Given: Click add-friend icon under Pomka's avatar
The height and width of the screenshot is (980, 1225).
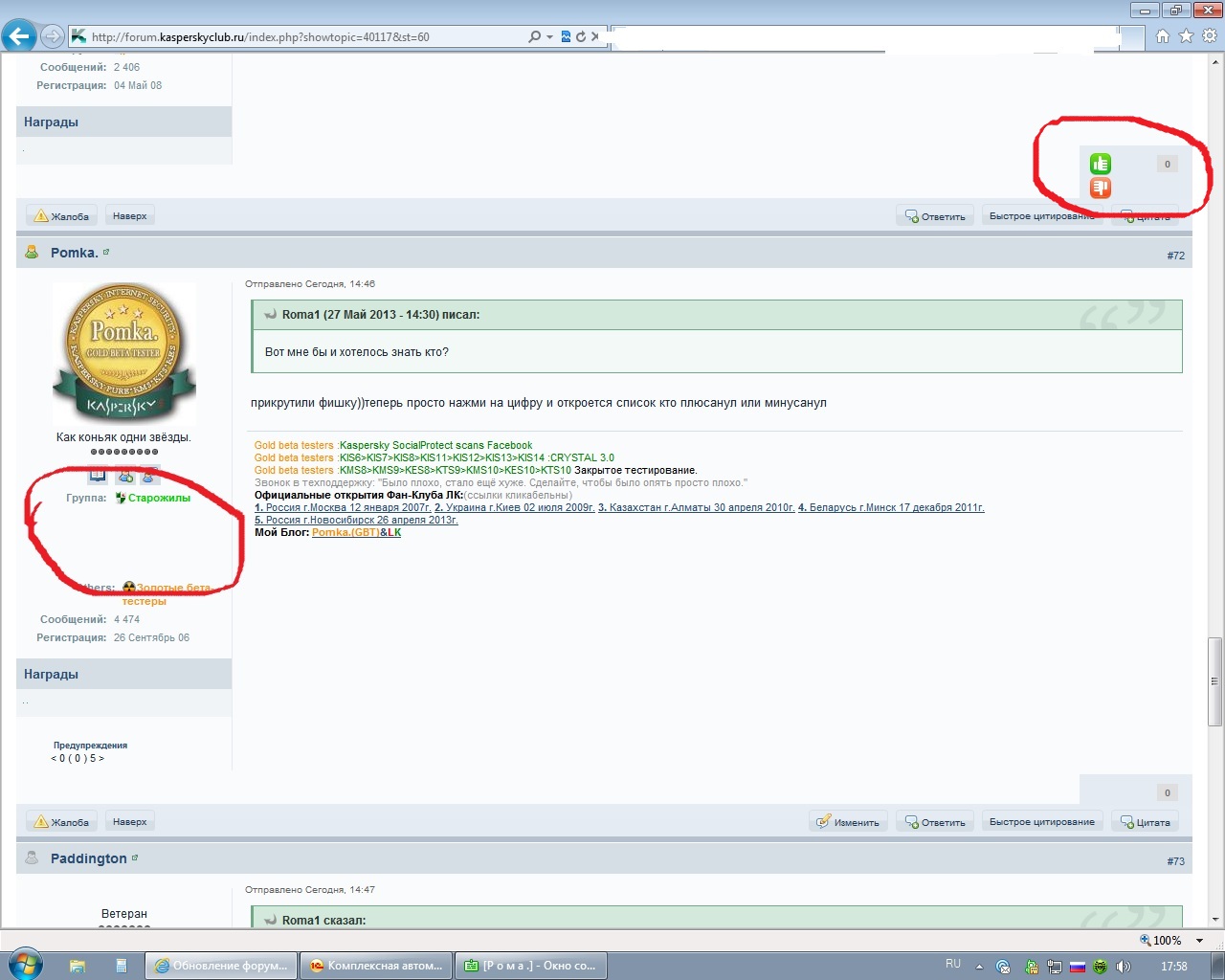Looking at the screenshot, I should click(125, 476).
